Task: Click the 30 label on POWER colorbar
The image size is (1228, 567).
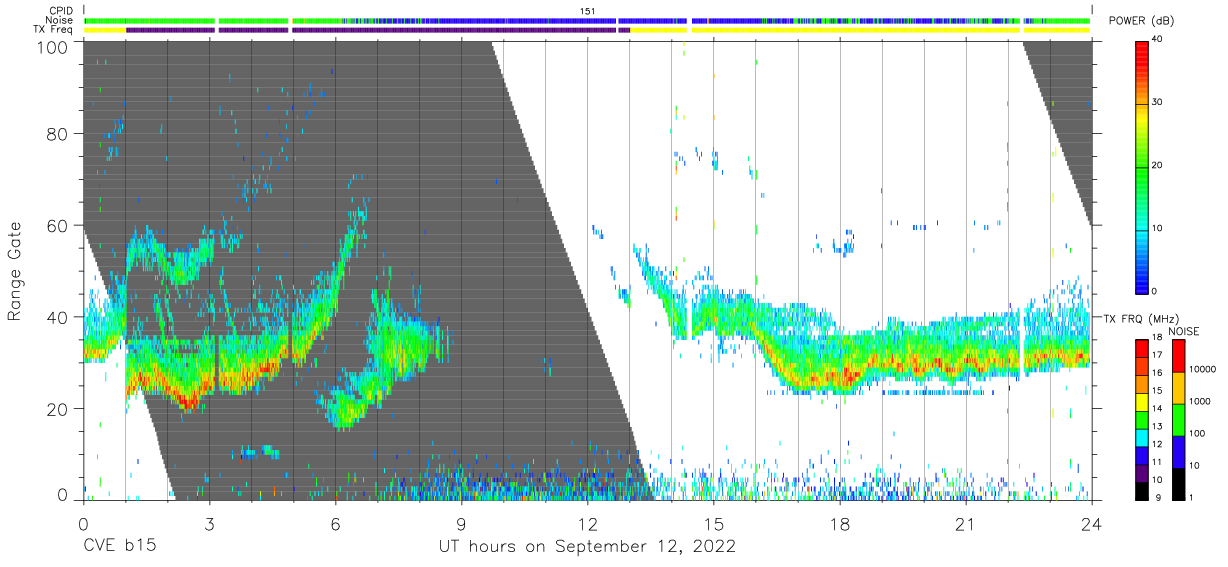Action: [1158, 103]
